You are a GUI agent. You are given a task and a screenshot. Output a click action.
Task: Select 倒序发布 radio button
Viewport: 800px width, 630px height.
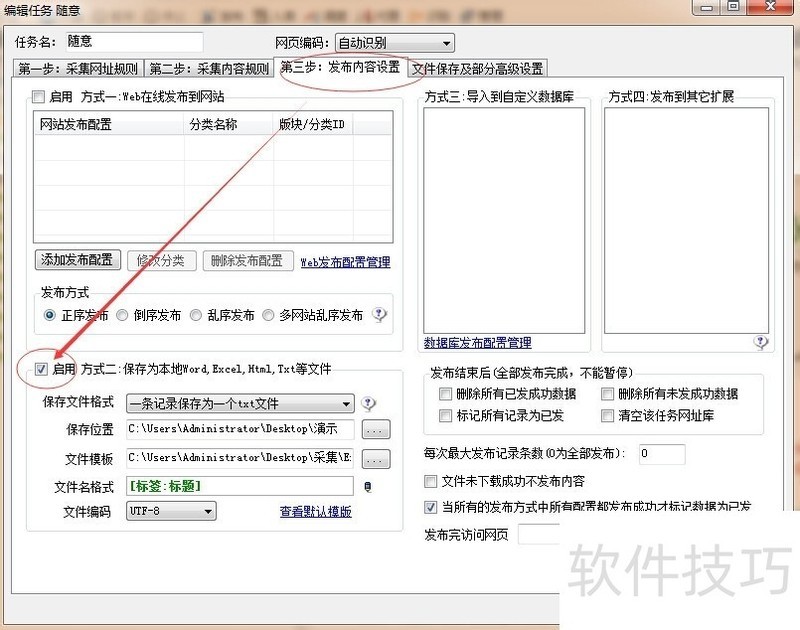pyautogui.click(x=122, y=315)
